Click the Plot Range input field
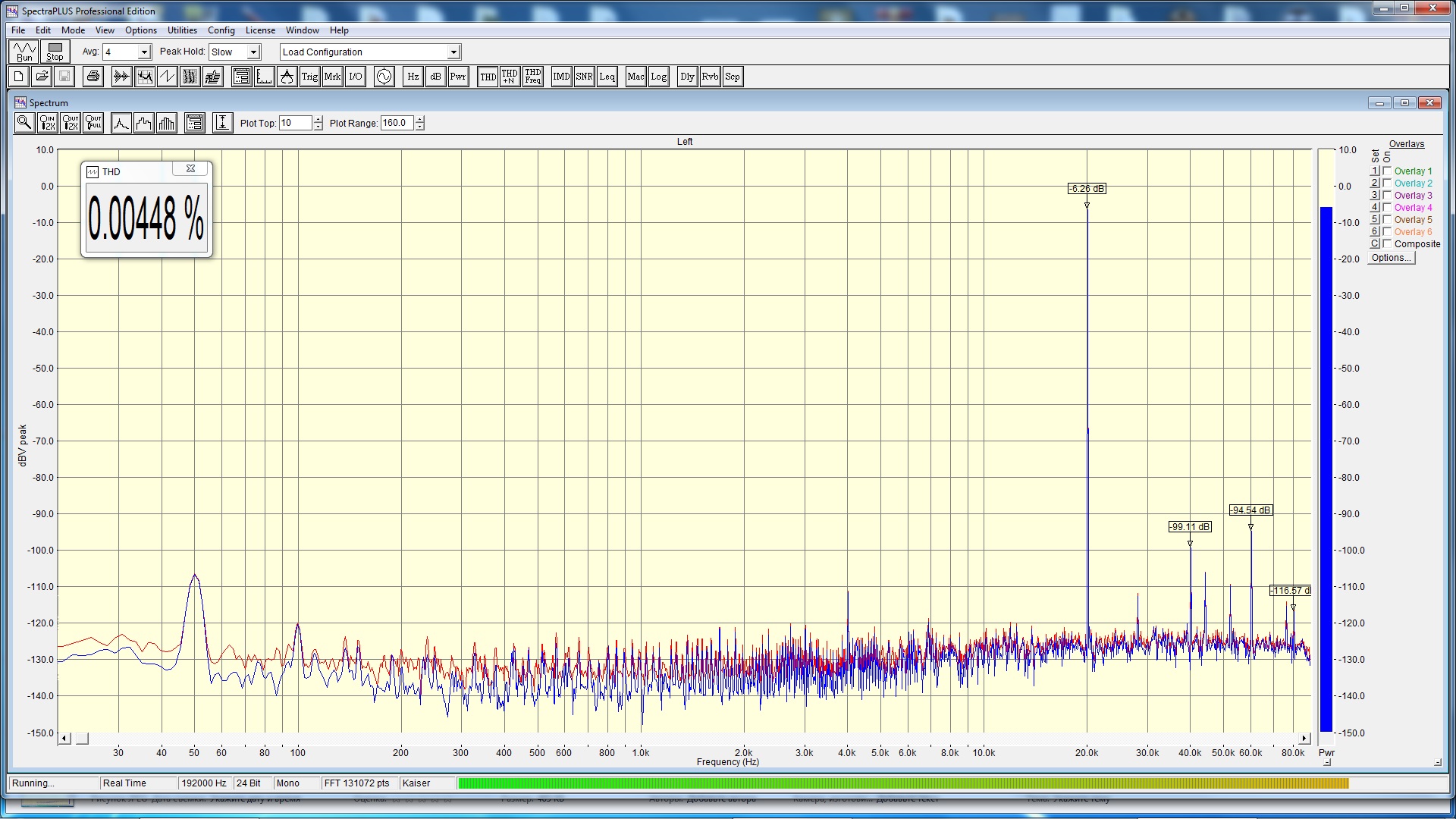The image size is (1456, 819). click(397, 123)
